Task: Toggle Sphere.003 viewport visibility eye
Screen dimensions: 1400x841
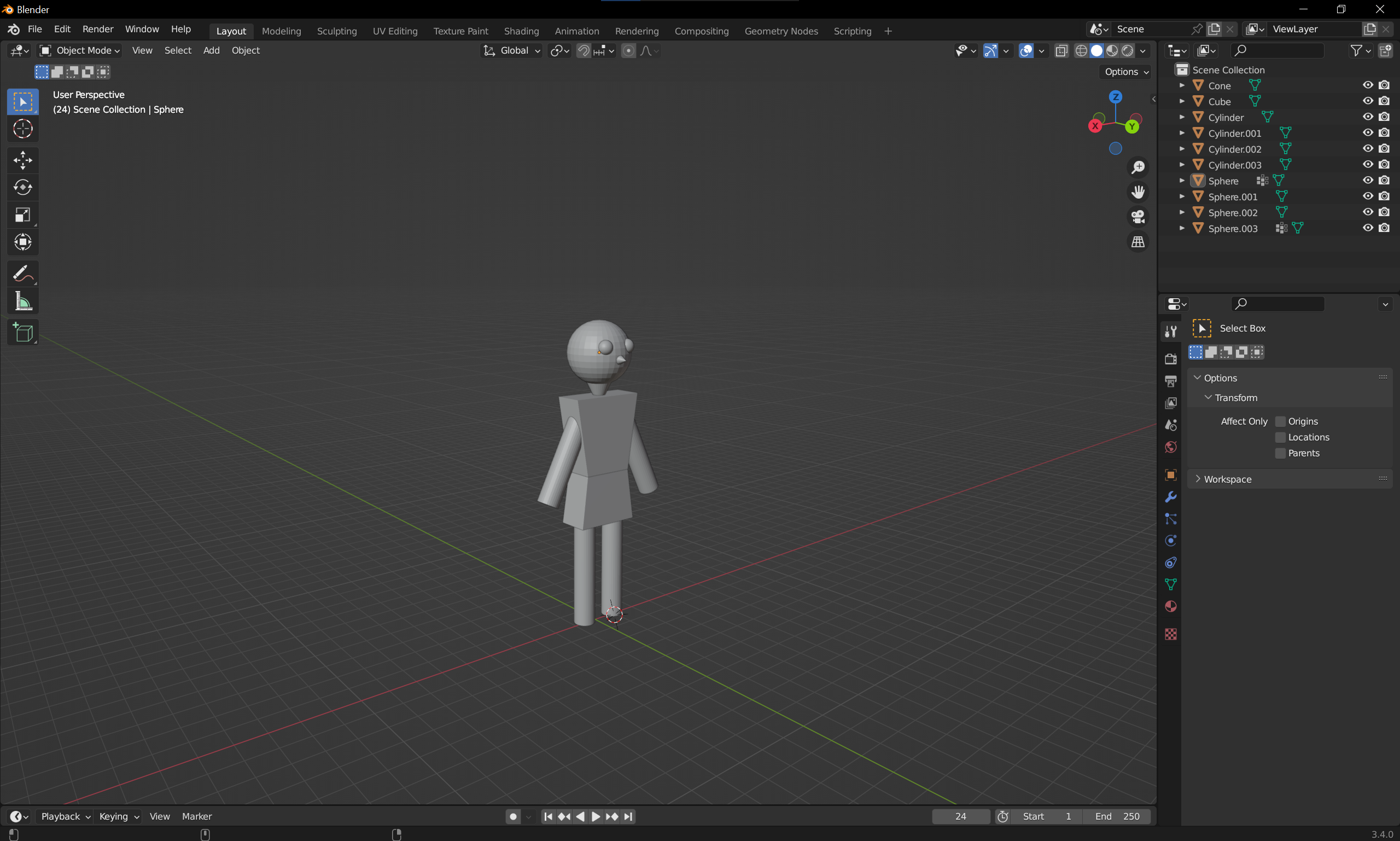Action: tap(1368, 228)
